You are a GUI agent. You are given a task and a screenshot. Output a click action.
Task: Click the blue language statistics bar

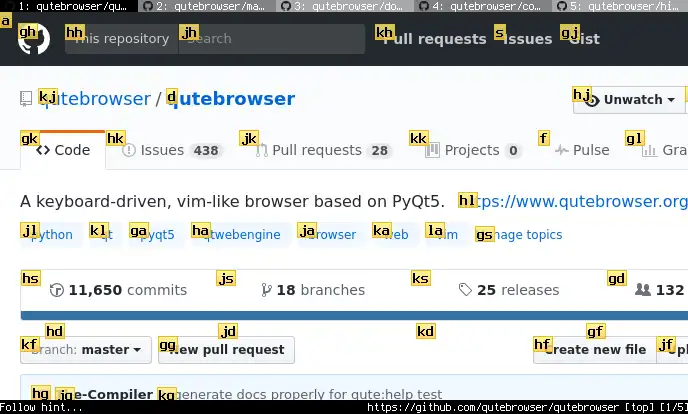pos(354,315)
